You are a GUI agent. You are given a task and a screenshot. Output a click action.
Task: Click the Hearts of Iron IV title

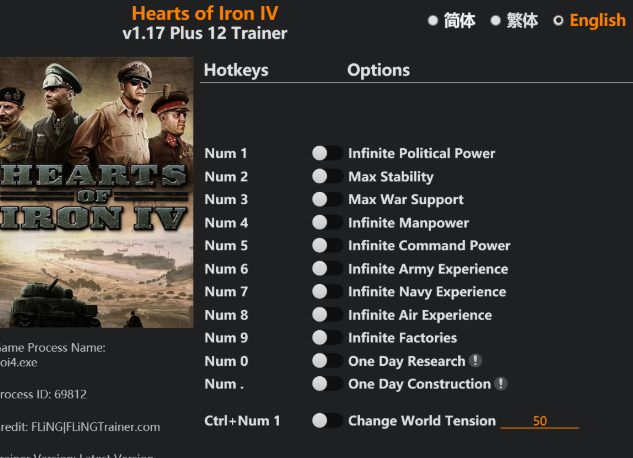(x=205, y=13)
